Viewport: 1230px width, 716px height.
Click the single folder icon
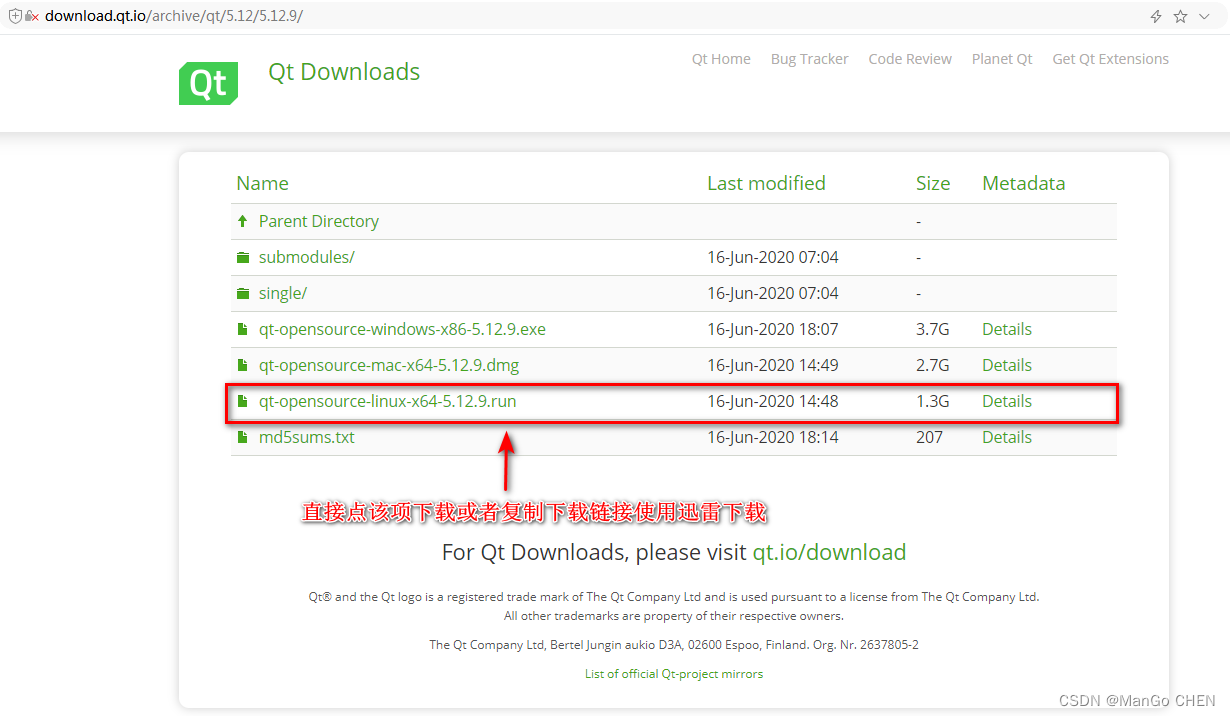242,293
